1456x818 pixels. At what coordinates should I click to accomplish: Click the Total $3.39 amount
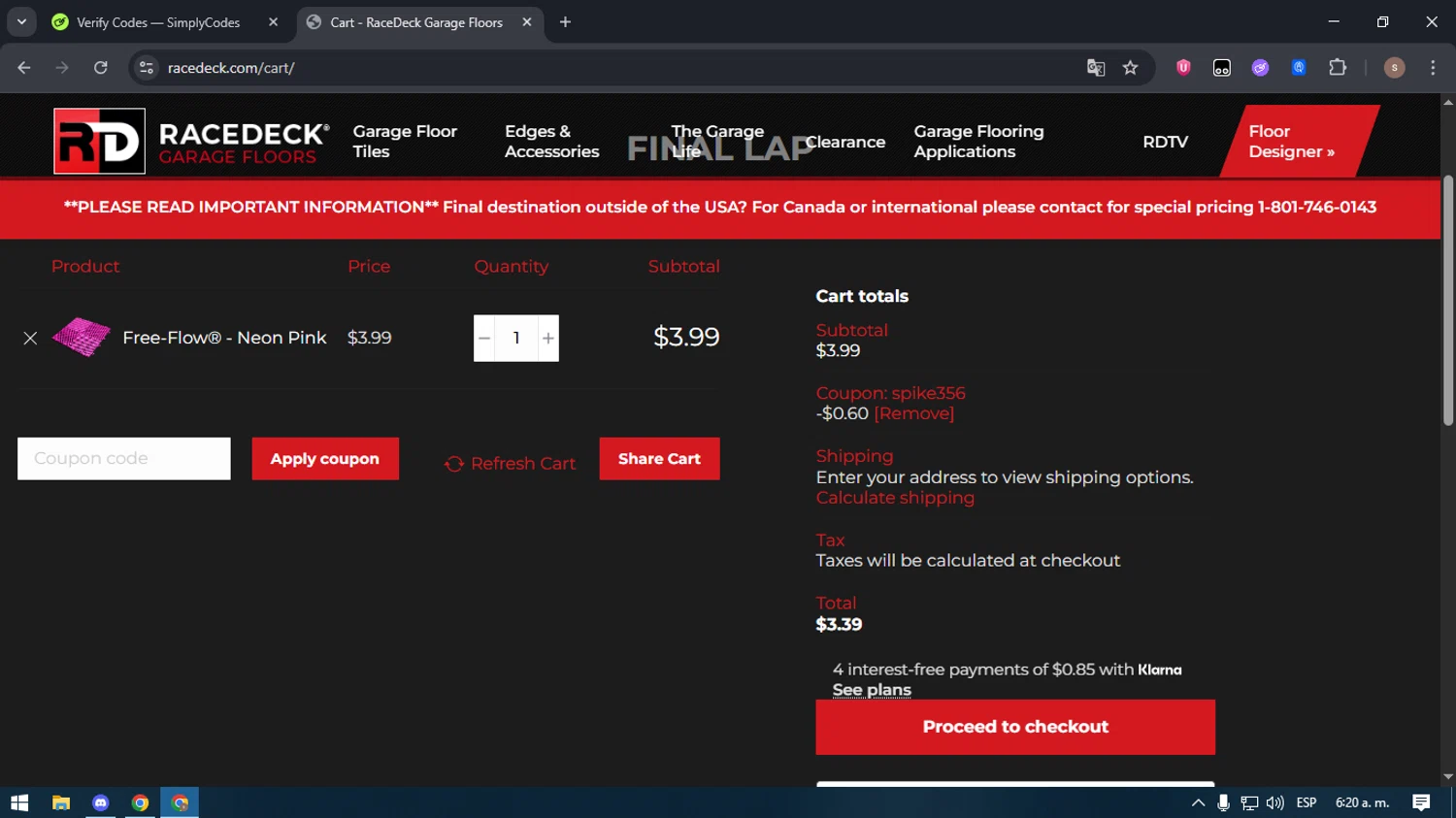[839, 624]
